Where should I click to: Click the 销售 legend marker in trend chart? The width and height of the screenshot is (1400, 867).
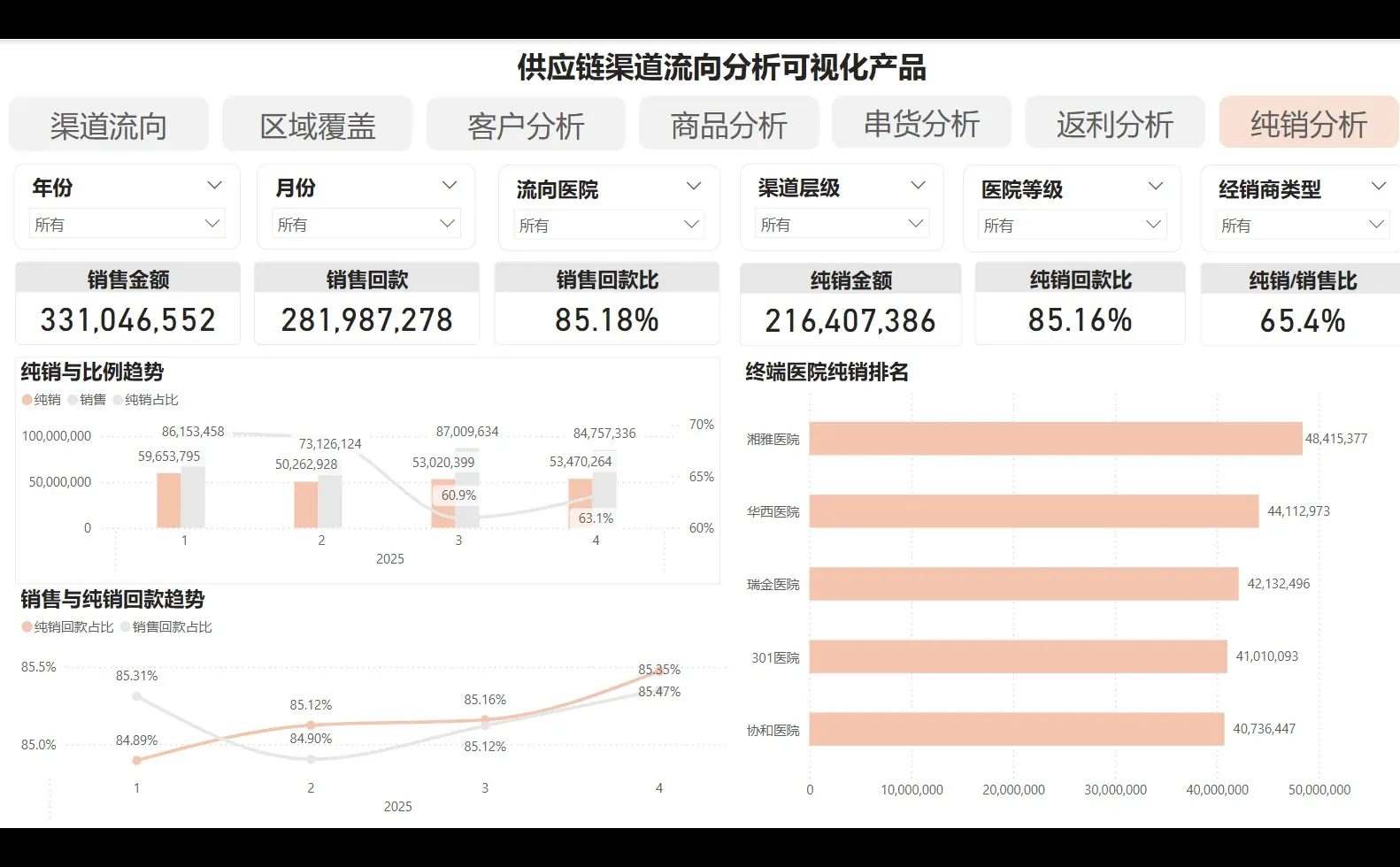[x=73, y=400]
